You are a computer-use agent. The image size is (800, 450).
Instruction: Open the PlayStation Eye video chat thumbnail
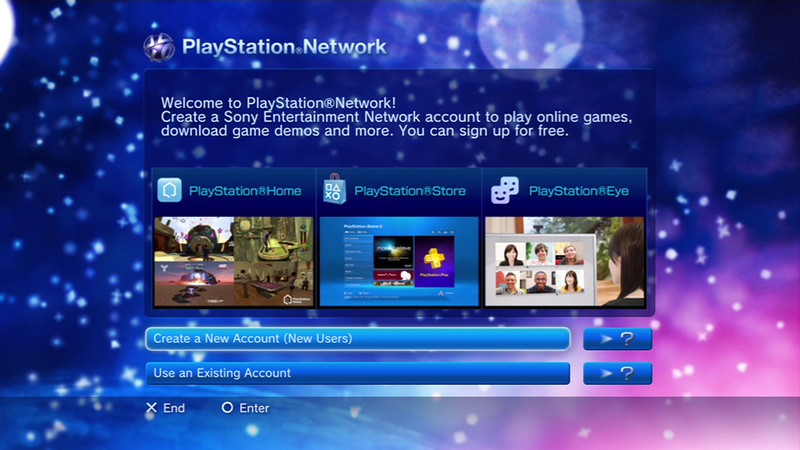pos(564,262)
